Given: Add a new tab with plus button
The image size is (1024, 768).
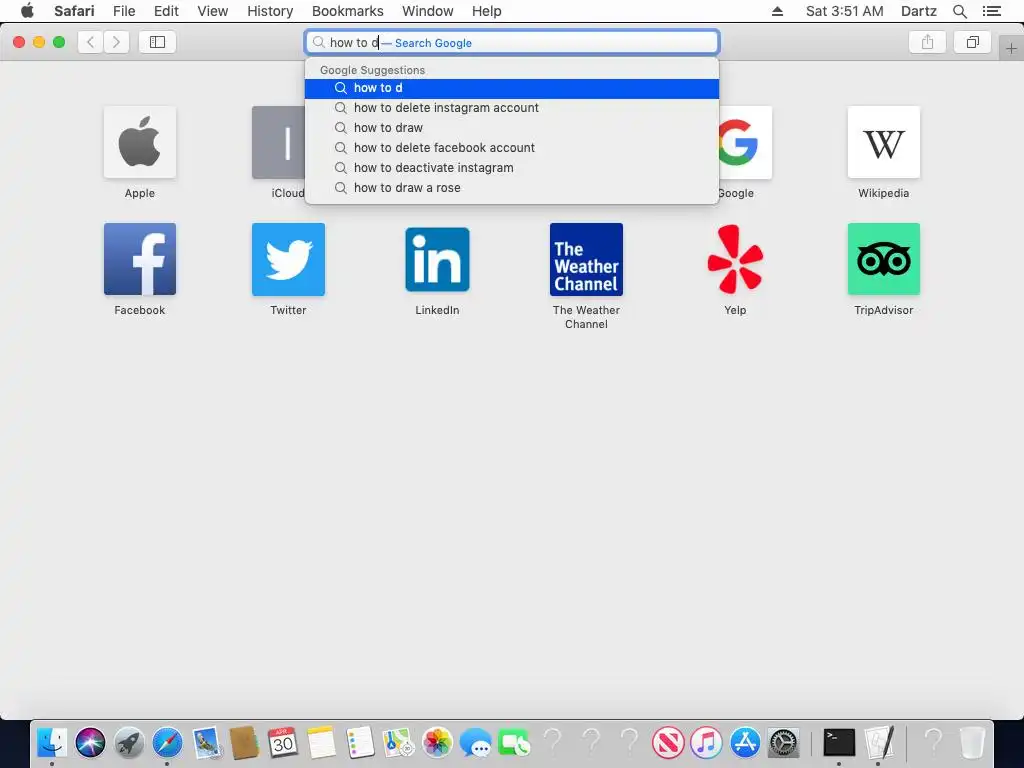Looking at the screenshot, I should pyautogui.click(x=1011, y=49).
